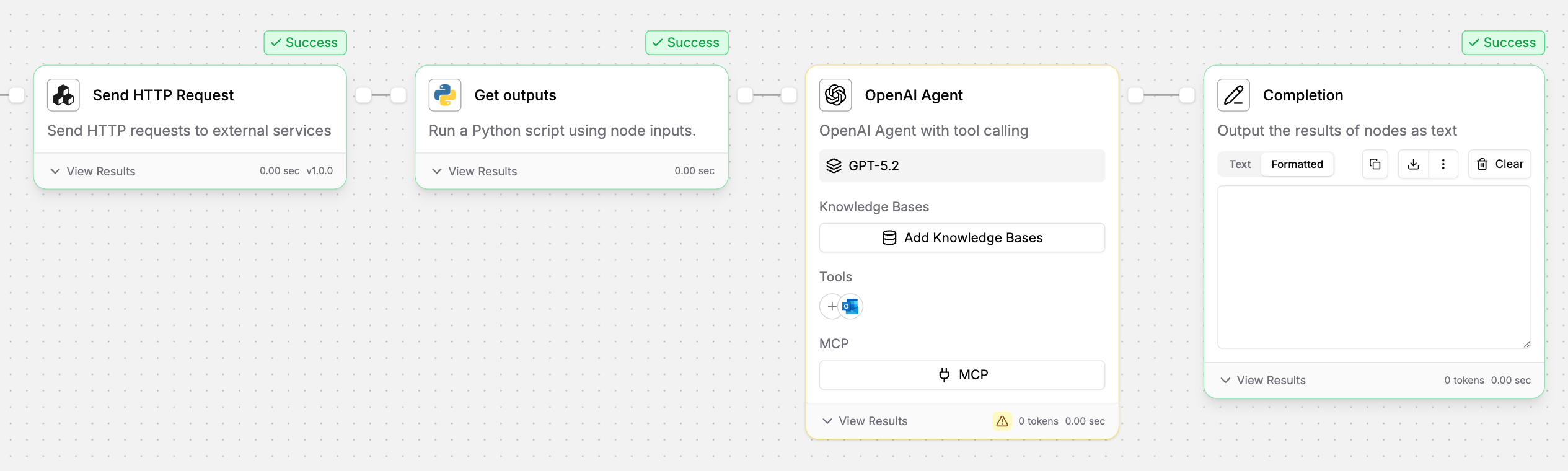The image size is (1568, 471).
Task: Expand View Results on Send HTTP Request
Action: [93, 171]
